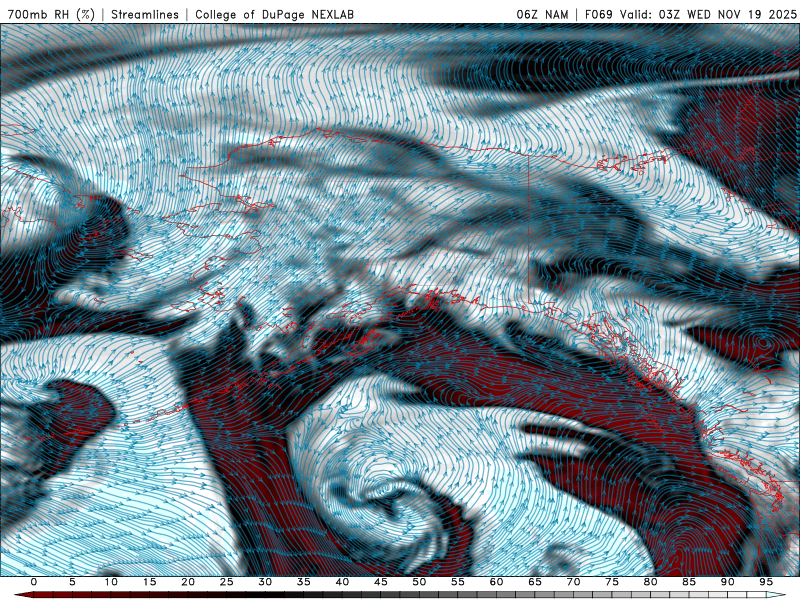Screen dimensions: 800x600
Task: Click the "Streamlines" label in header
Action: pos(145,14)
